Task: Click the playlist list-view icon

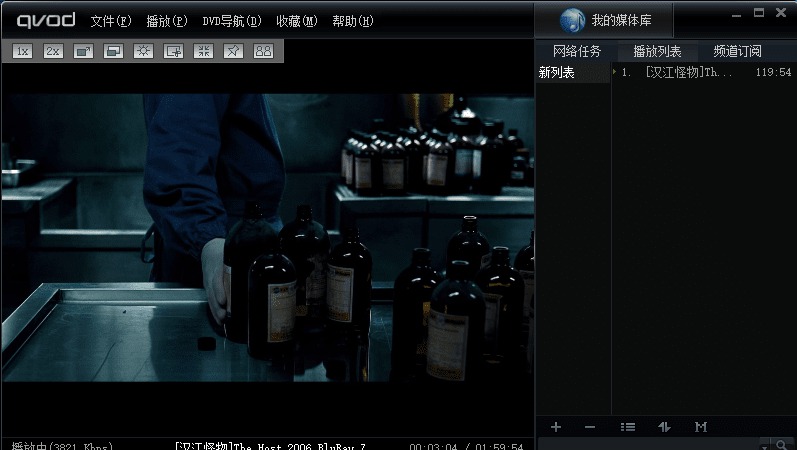Action: (x=627, y=427)
